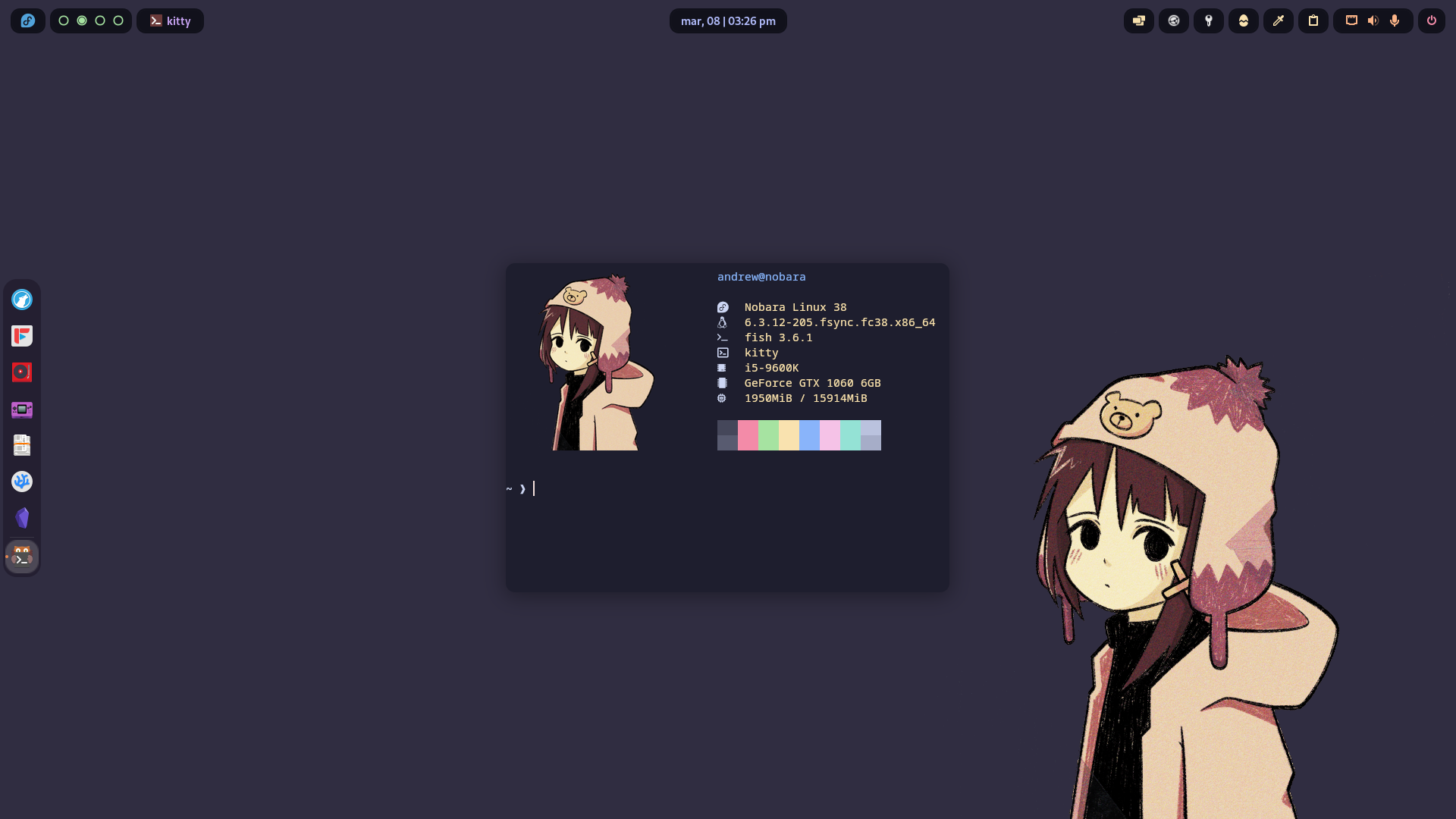Image resolution: width=1456 pixels, height=819 pixels.
Task: Open the clipboard manager icon
Action: coord(1313,21)
